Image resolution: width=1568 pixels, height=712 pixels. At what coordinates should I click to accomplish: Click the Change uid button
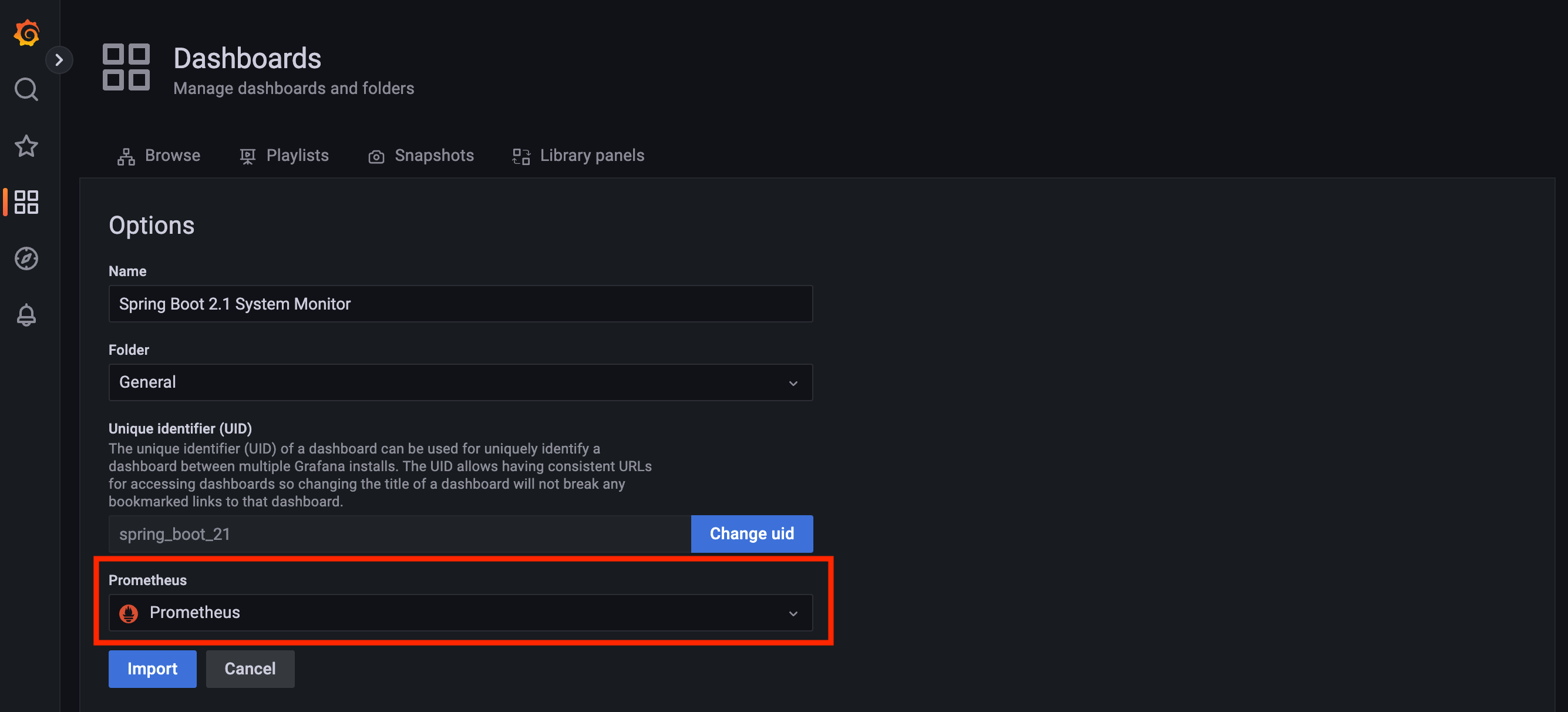[751, 533]
